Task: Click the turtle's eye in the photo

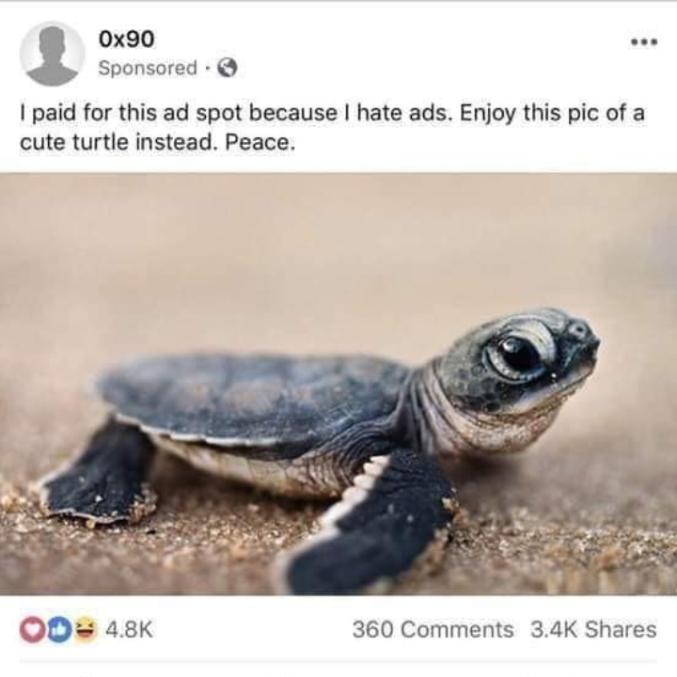Action: coord(517,353)
